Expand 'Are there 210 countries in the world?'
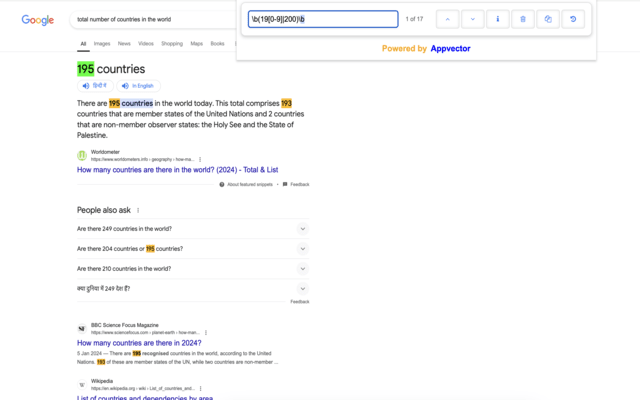The width and height of the screenshot is (640, 400). pos(302,269)
